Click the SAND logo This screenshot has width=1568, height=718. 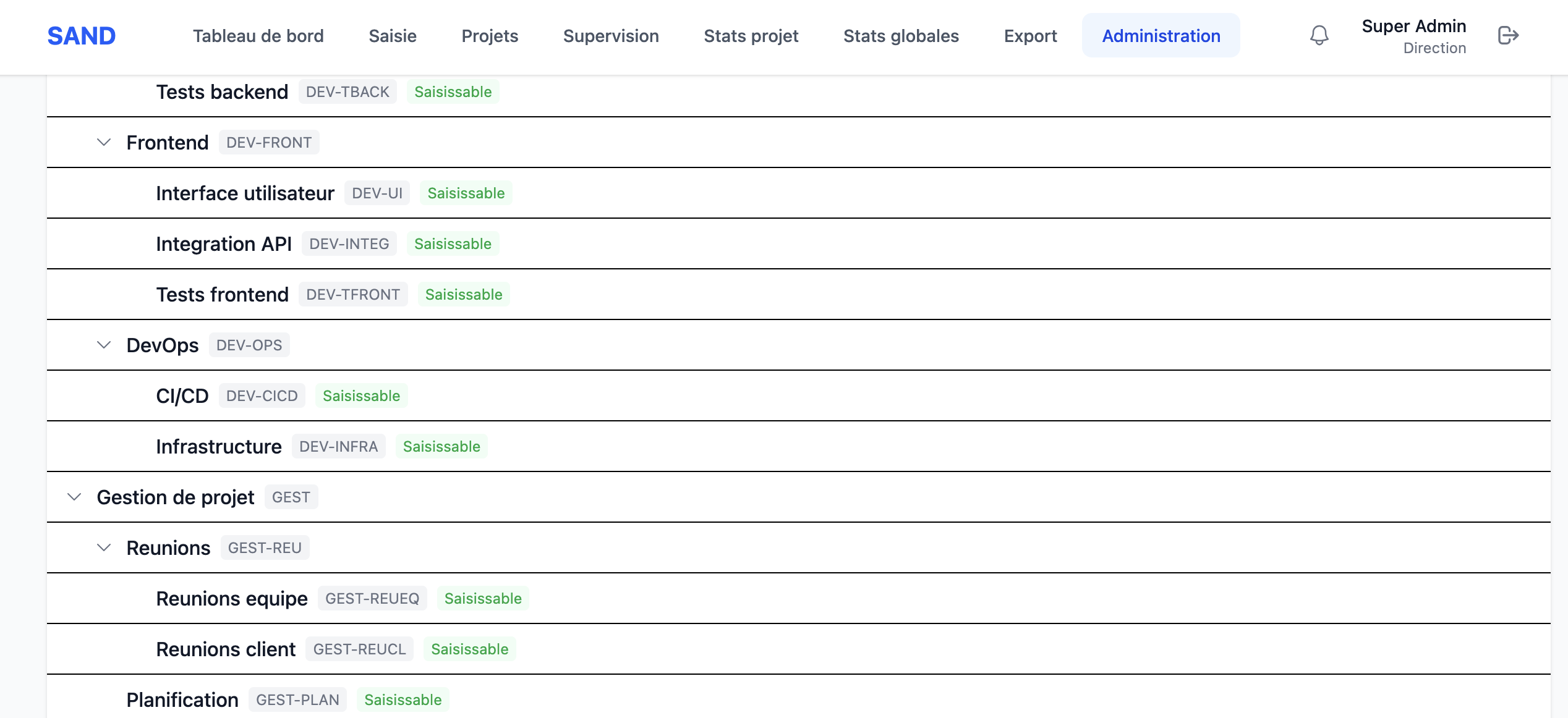tap(82, 36)
